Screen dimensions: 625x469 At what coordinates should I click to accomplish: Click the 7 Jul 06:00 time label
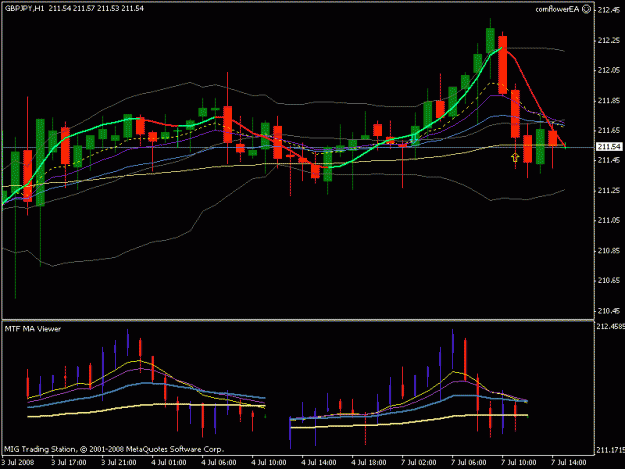tap(469, 463)
